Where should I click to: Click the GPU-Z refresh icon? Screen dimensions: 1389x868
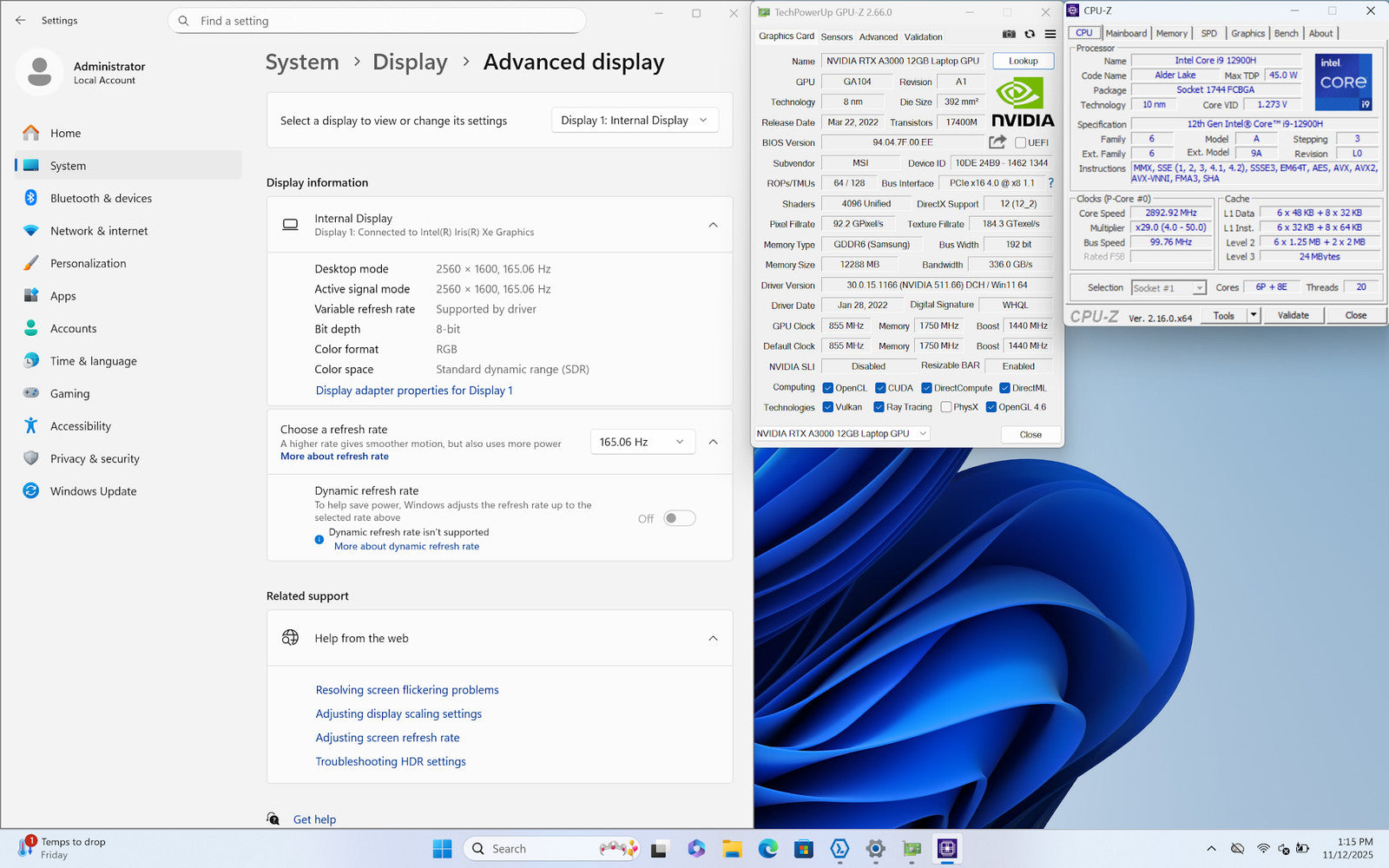tap(1030, 35)
